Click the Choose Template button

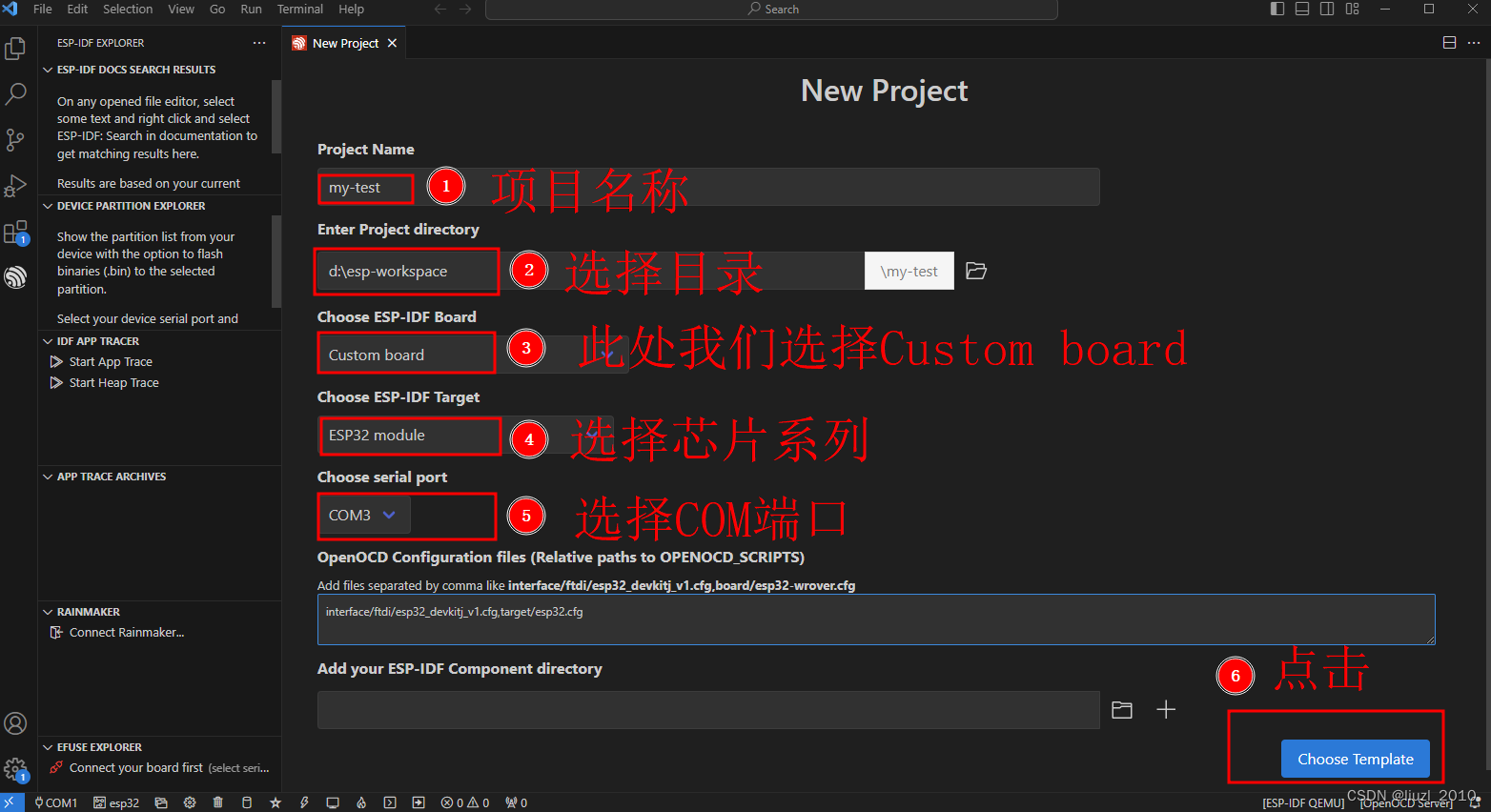coord(1356,759)
